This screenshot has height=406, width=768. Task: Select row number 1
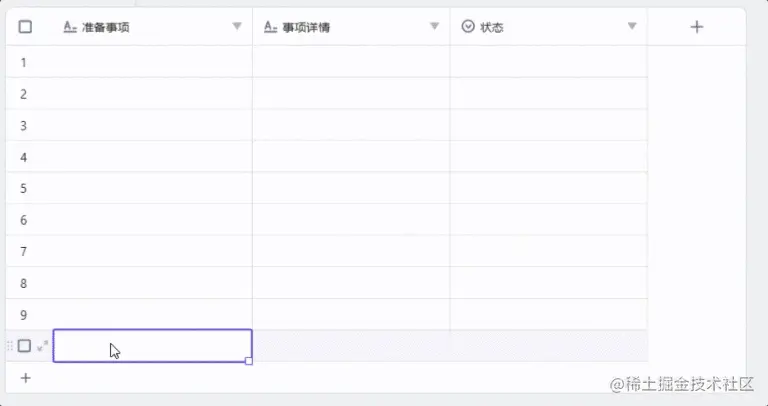click(24, 63)
